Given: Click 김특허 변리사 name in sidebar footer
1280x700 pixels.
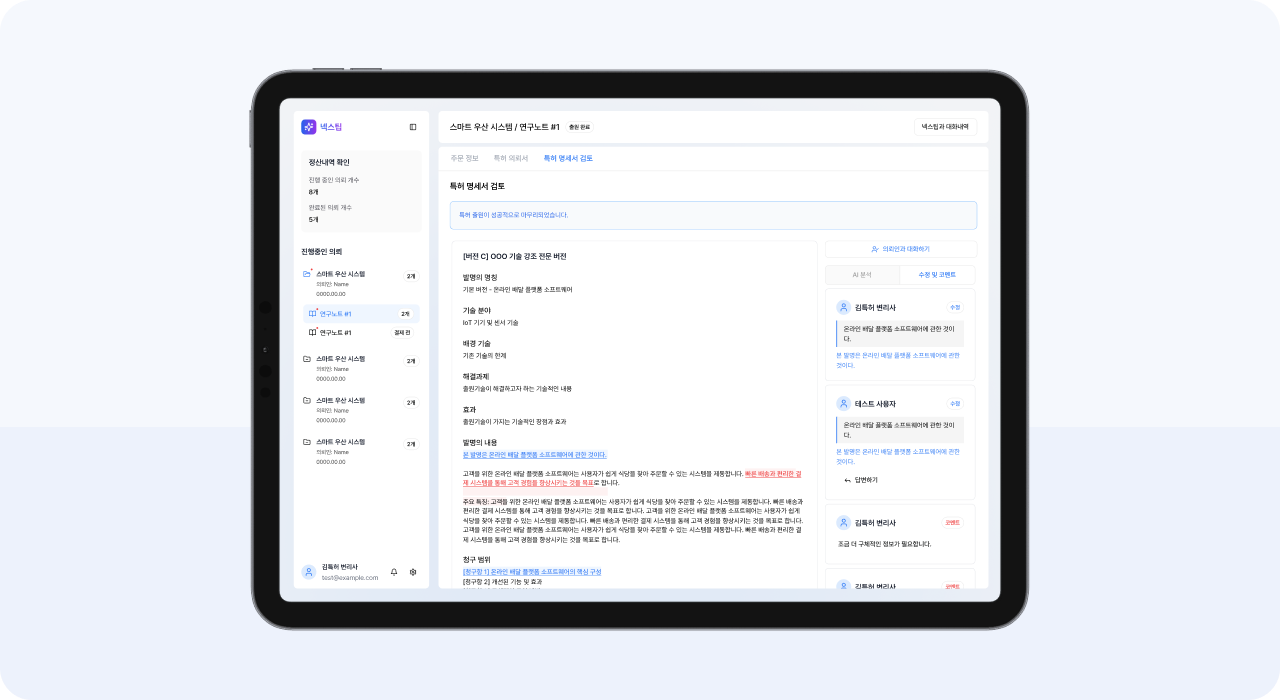Looking at the screenshot, I should 340,567.
